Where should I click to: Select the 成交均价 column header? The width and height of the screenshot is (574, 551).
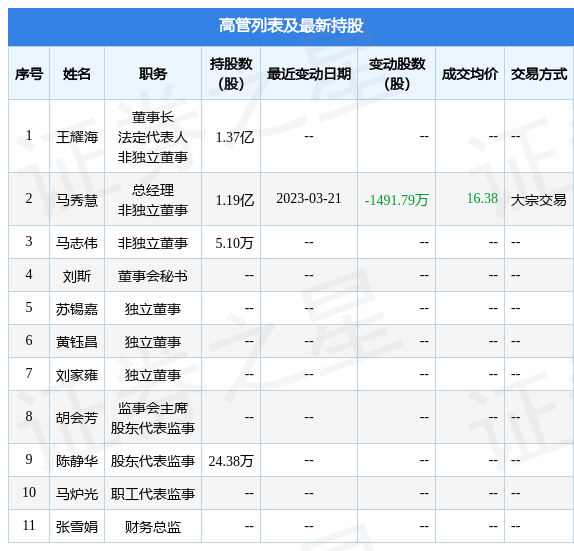pyautogui.click(x=470, y=74)
